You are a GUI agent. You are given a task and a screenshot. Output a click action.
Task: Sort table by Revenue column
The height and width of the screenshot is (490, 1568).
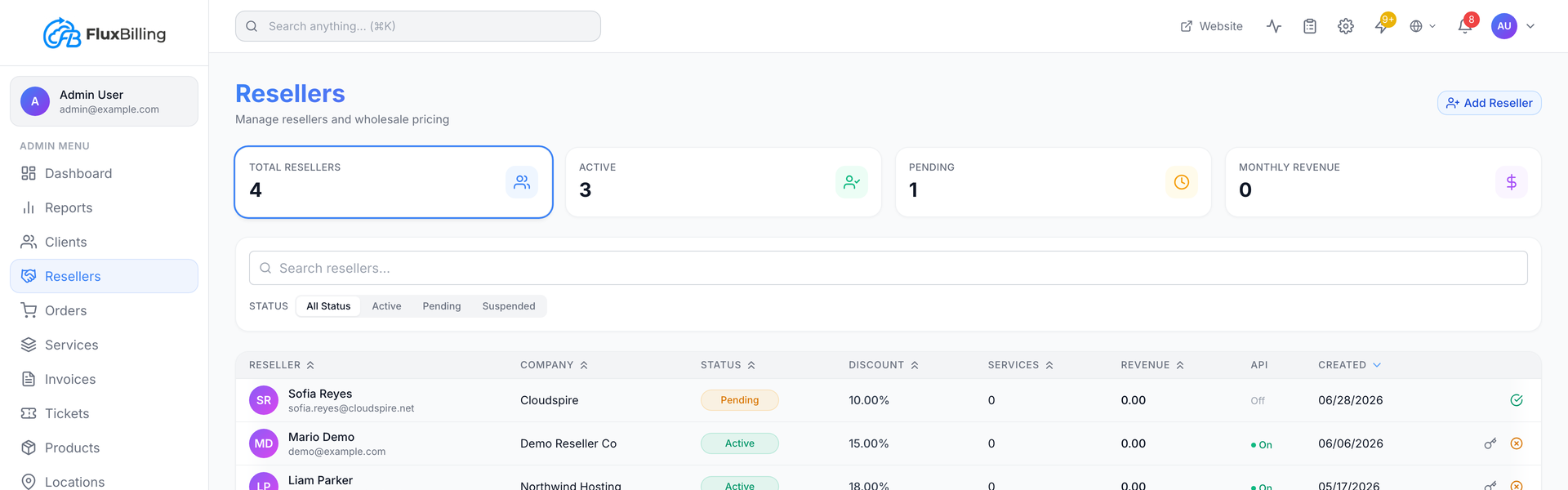click(x=1152, y=365)
